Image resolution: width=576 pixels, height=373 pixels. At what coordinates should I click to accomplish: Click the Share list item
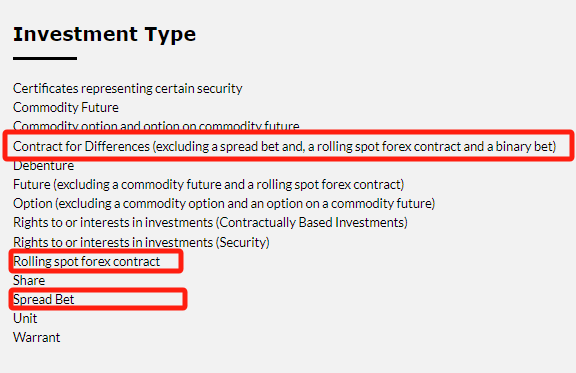29,281
